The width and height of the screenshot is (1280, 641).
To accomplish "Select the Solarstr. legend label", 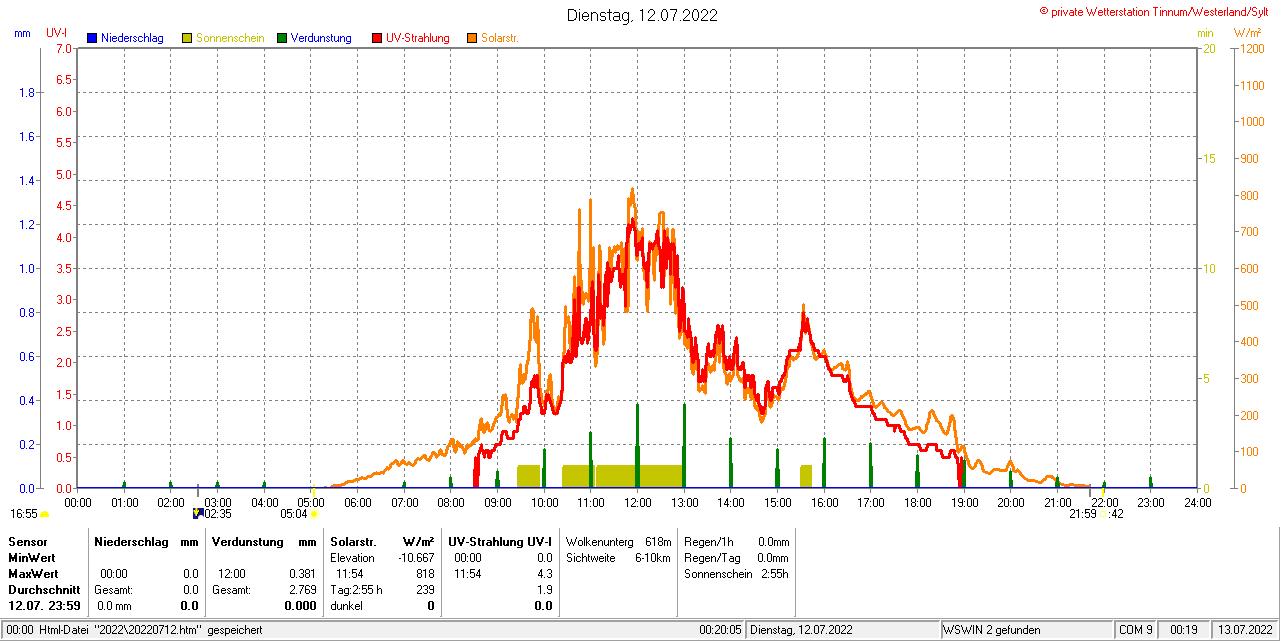I will tap(500, 38).
